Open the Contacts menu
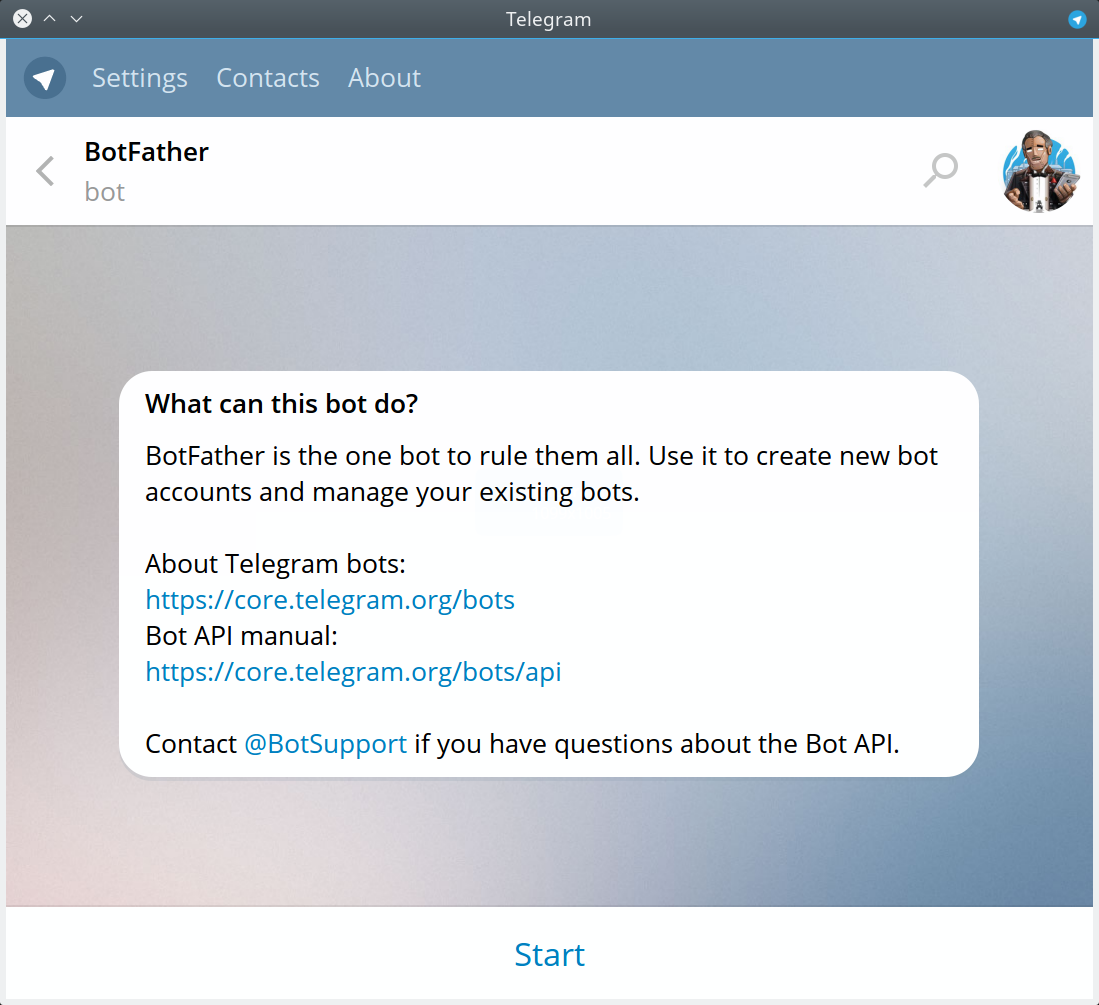 [x=268, y=78]
